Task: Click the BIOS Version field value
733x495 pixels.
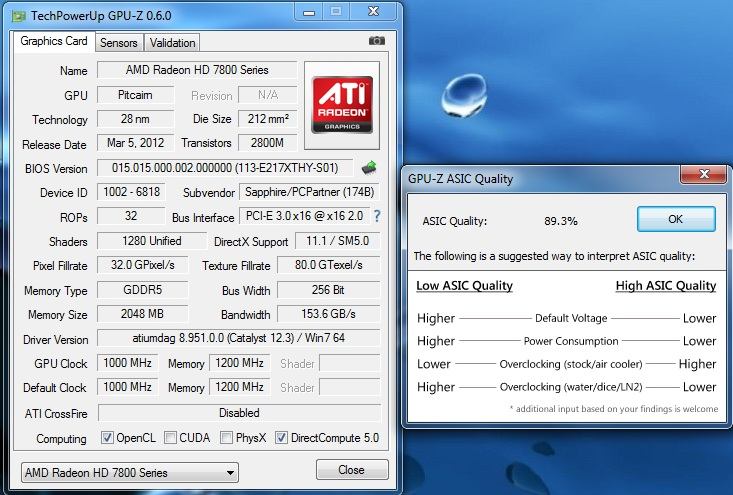Action: tap(225, 168)
